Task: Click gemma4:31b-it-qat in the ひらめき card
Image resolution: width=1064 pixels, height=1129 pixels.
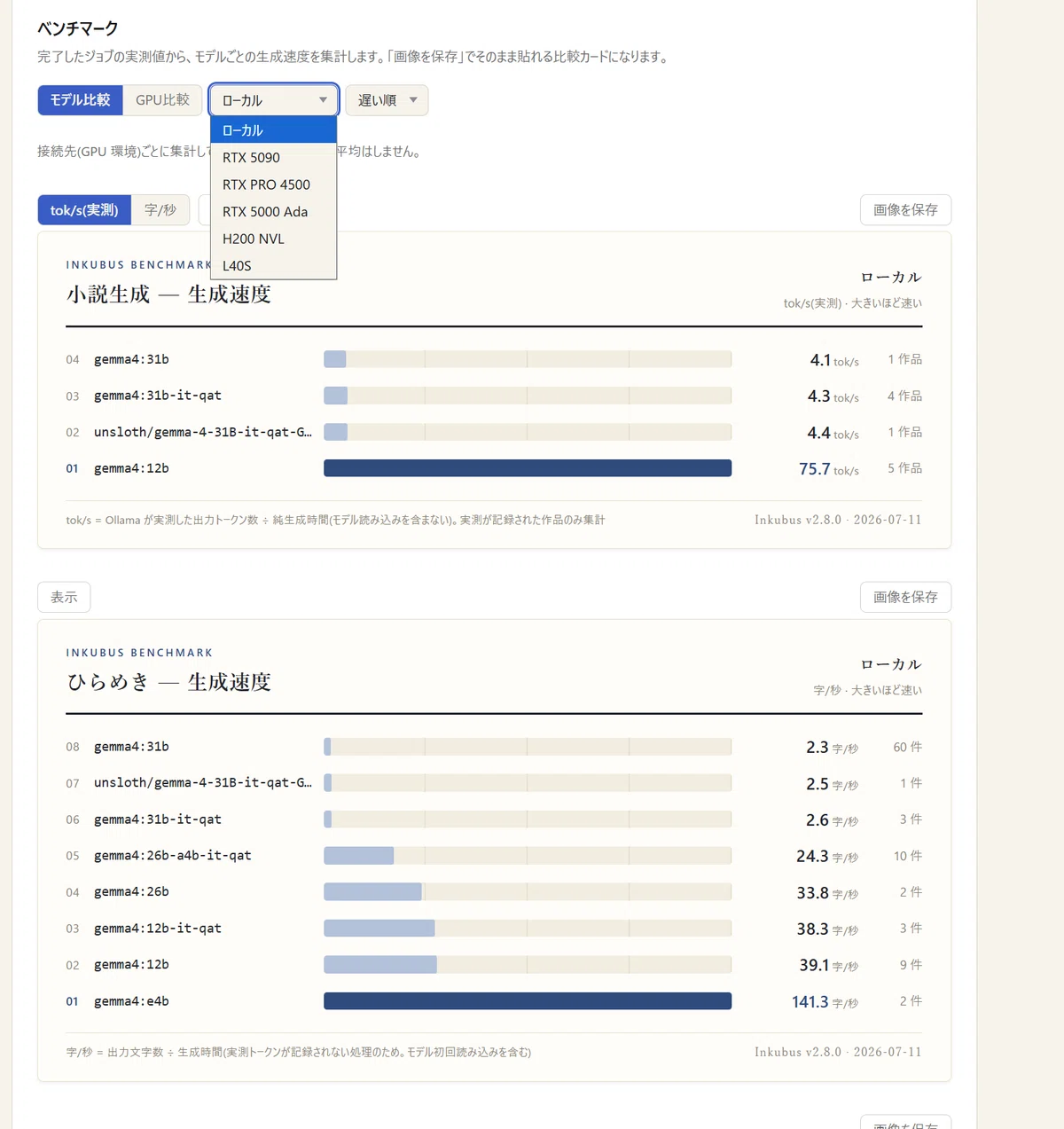Action: click(158, 819)
